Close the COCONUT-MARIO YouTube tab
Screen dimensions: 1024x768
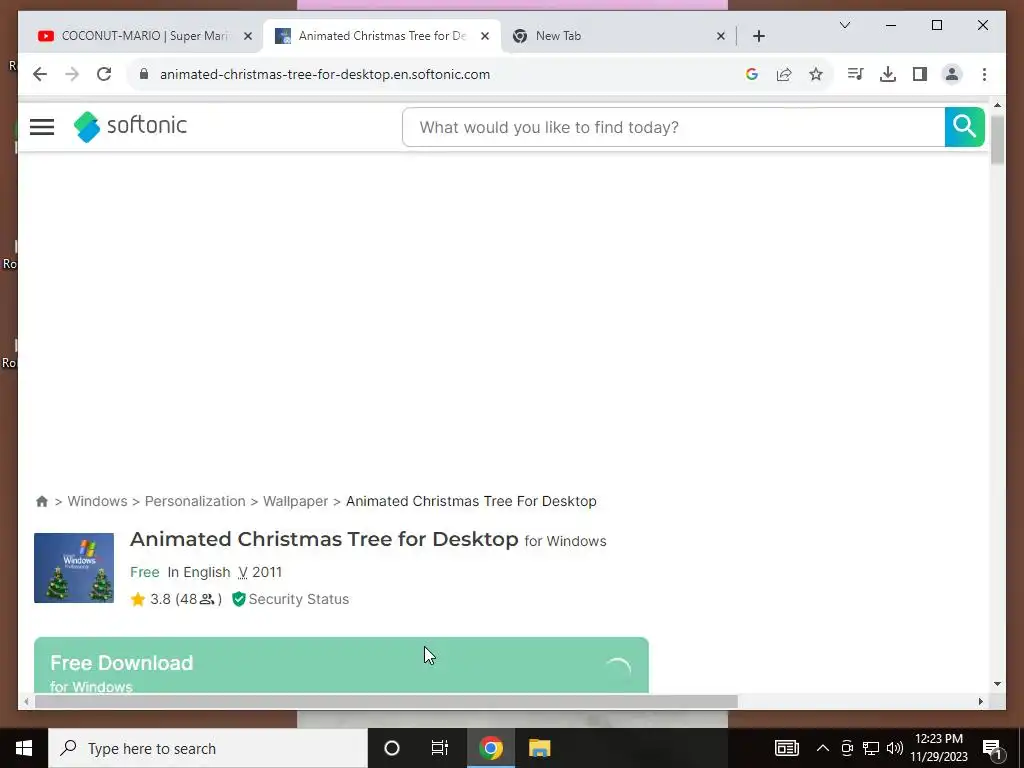pos(248,36)
